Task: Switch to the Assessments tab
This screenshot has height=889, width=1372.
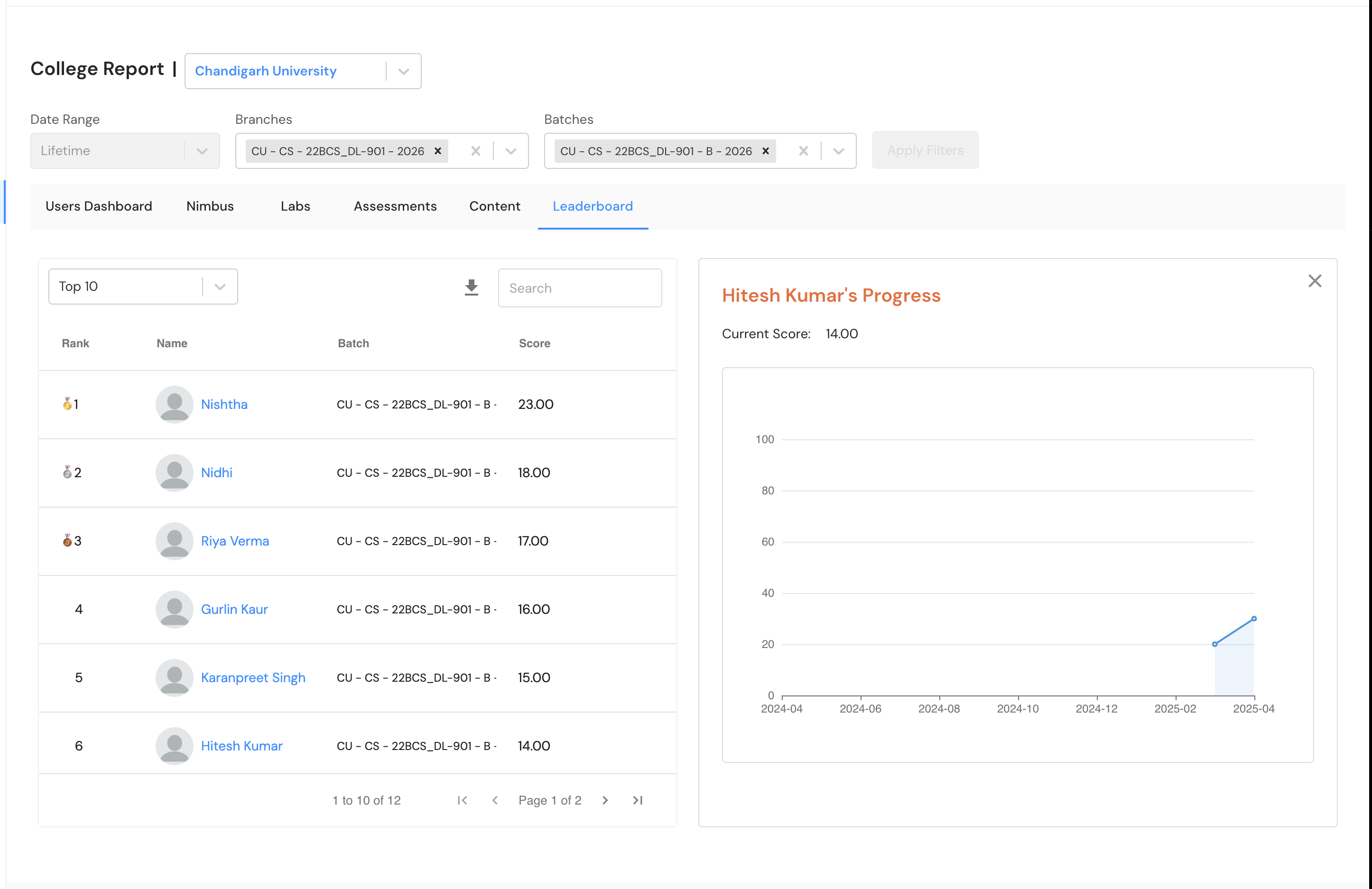Action: point(395,206)
